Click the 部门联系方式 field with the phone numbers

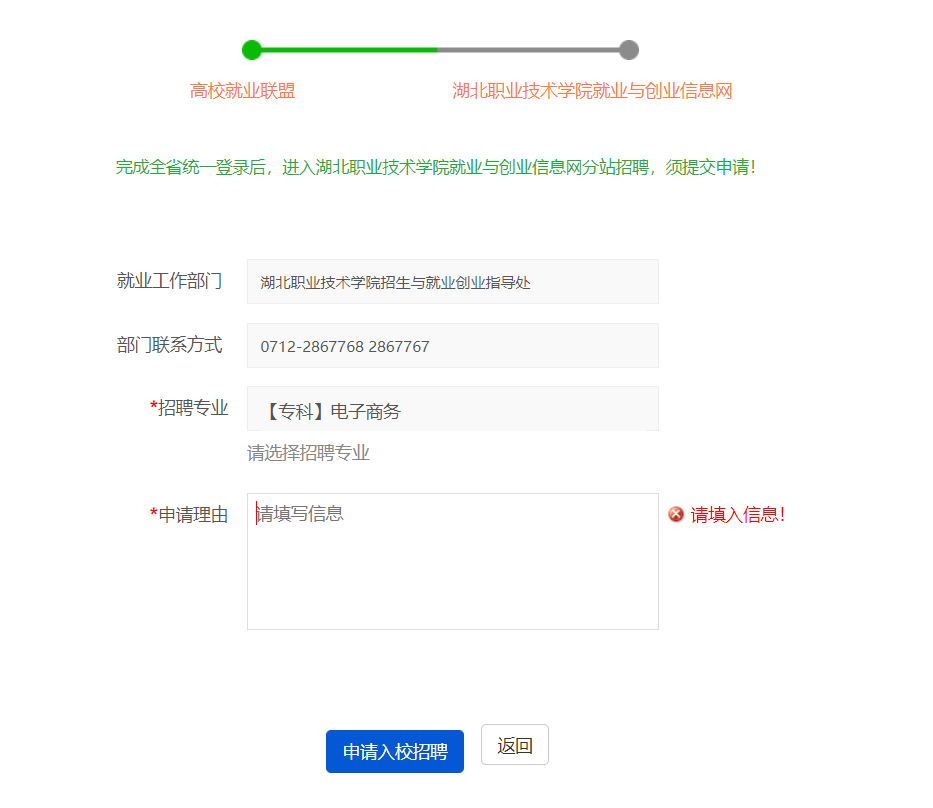tap(452, 346)
